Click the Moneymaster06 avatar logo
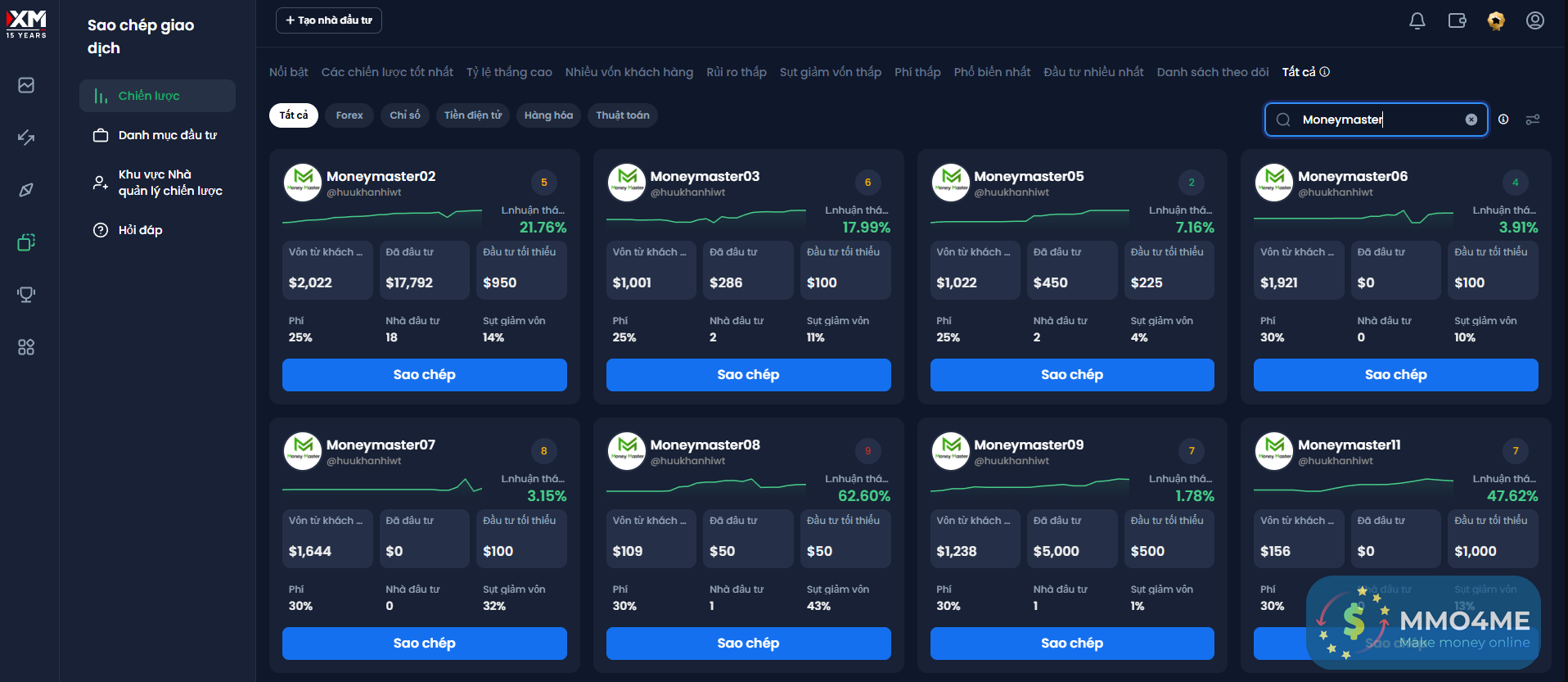 (1274, 183)
